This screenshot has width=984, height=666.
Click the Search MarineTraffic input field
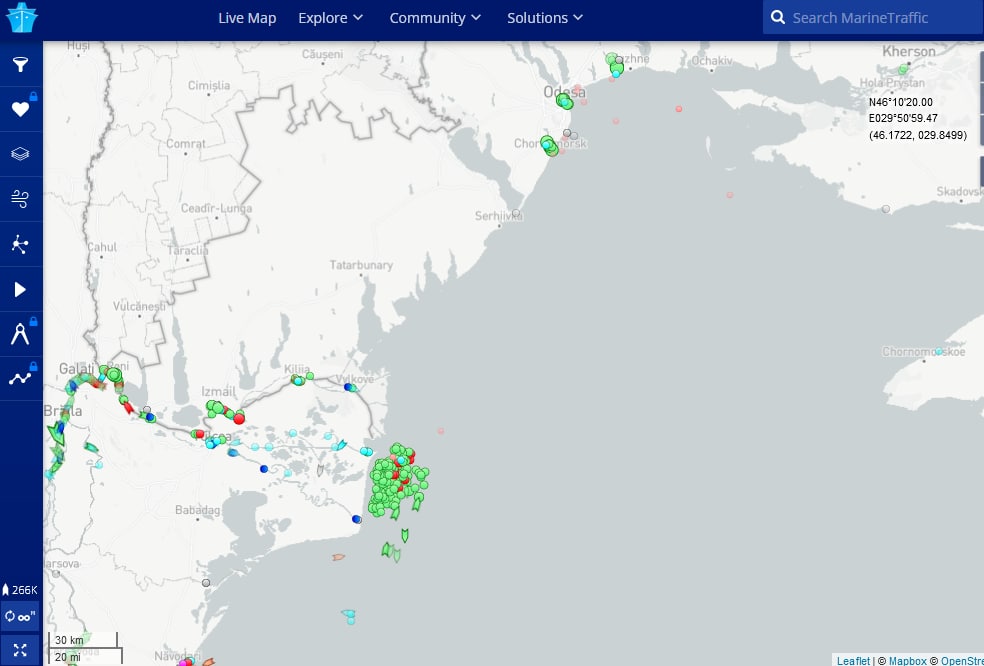[x=880, y=18]
